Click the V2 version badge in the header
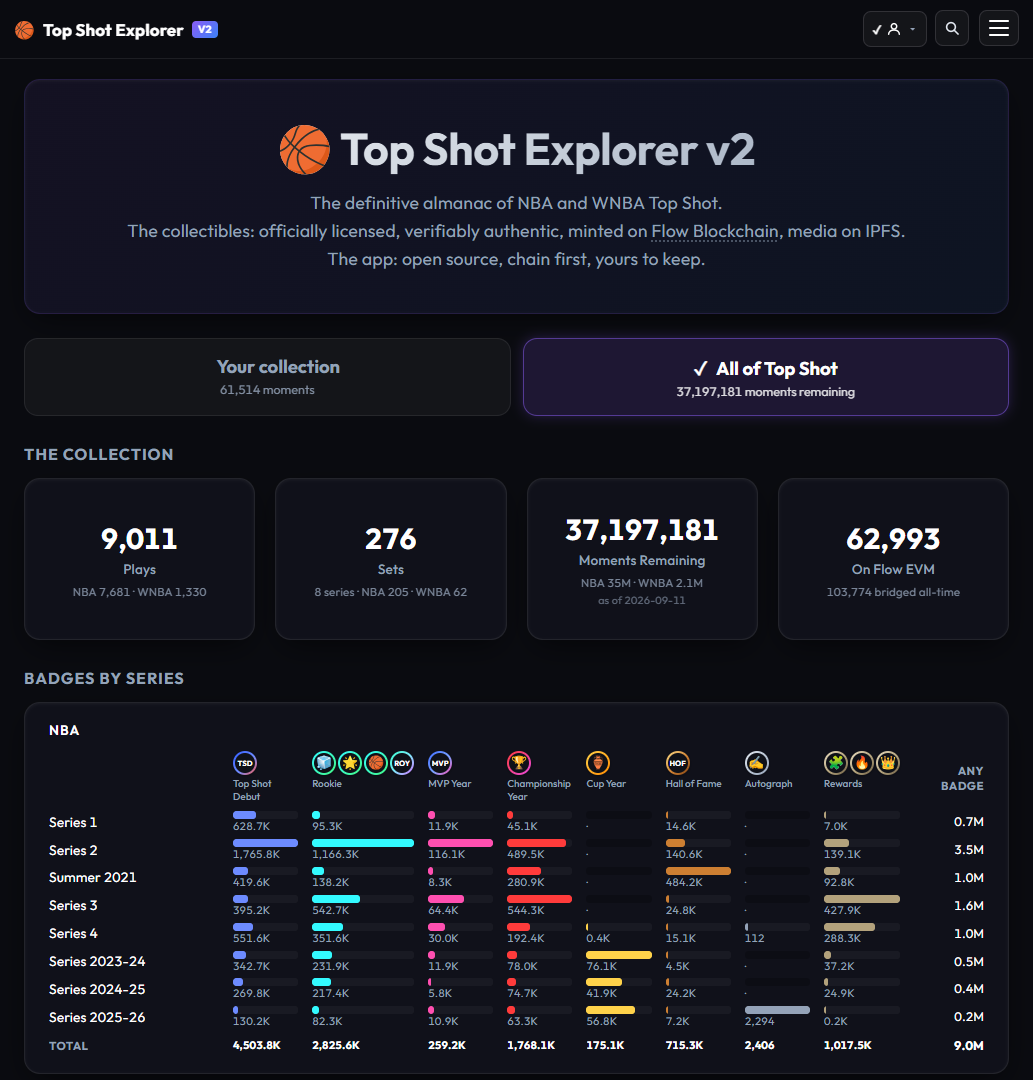 [x=205, y=30]
